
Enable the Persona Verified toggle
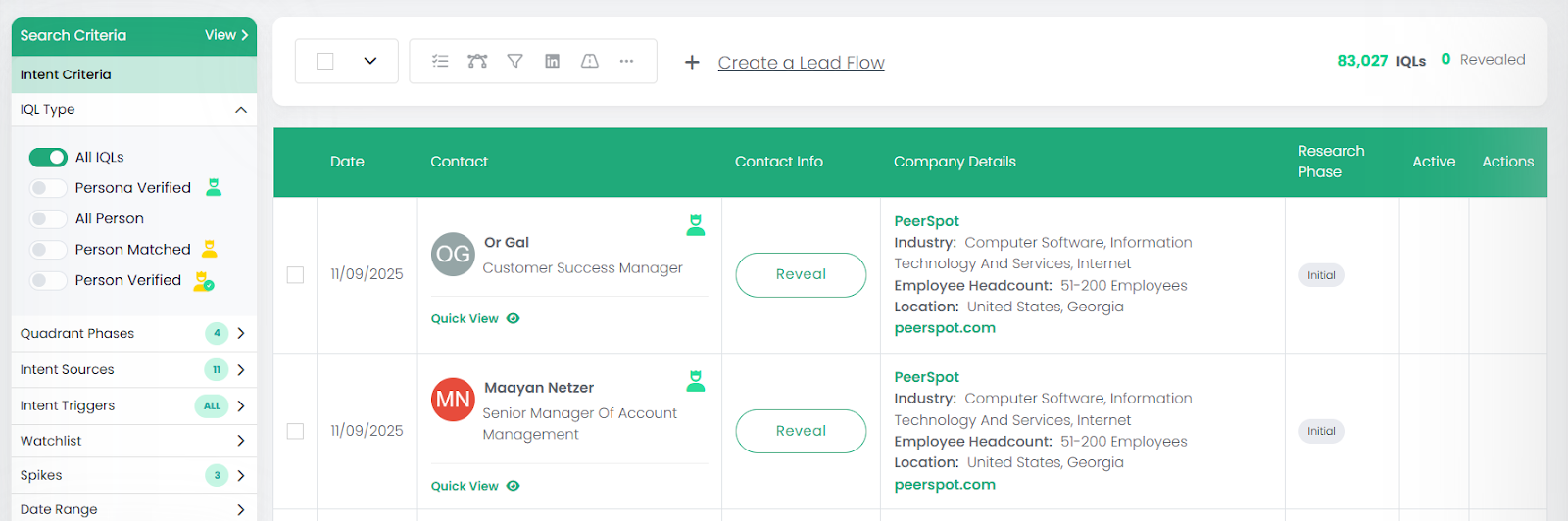[48, 188]
